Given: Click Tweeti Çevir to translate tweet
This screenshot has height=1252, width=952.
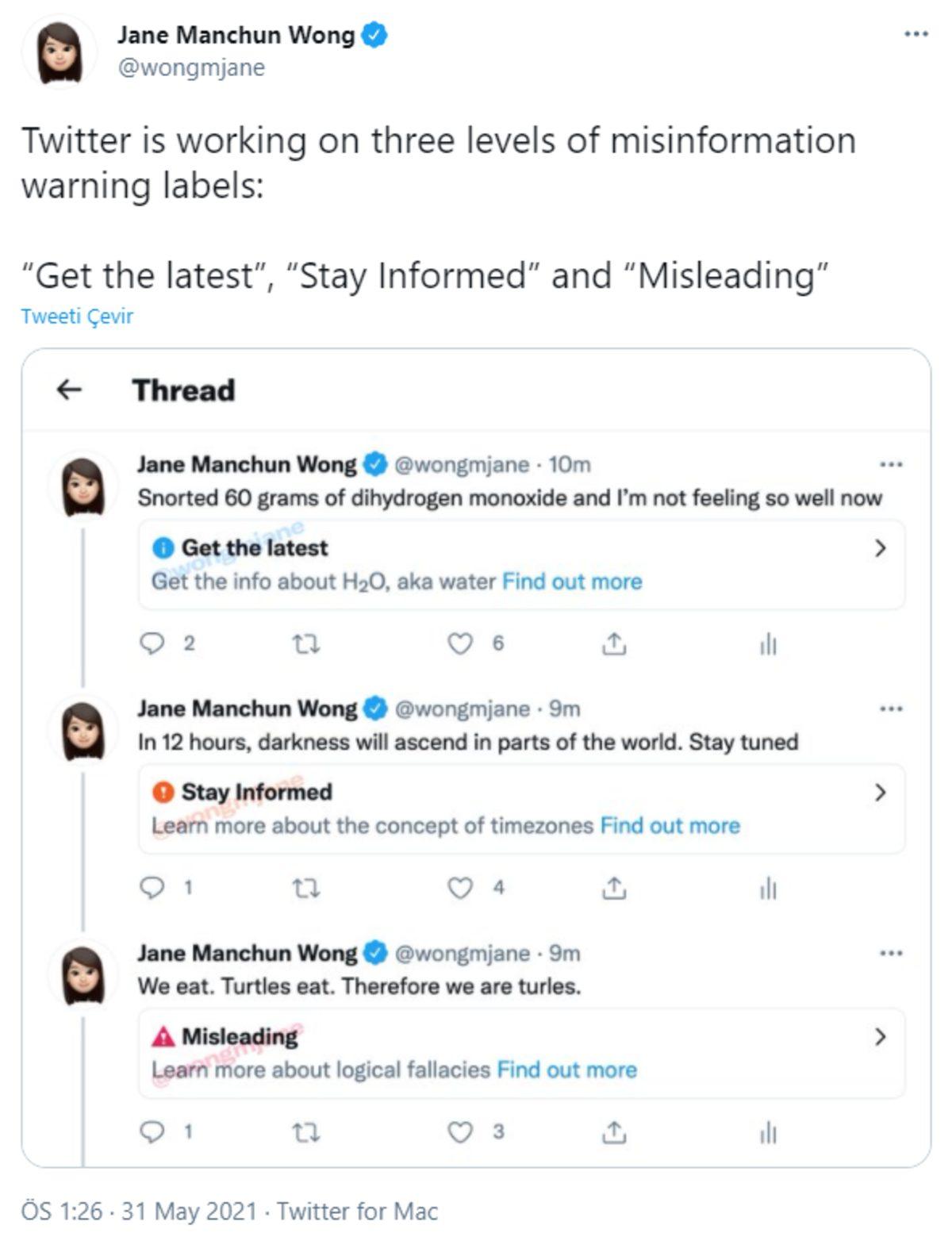Looking at the screenshot, I should [x=77, y=316].
